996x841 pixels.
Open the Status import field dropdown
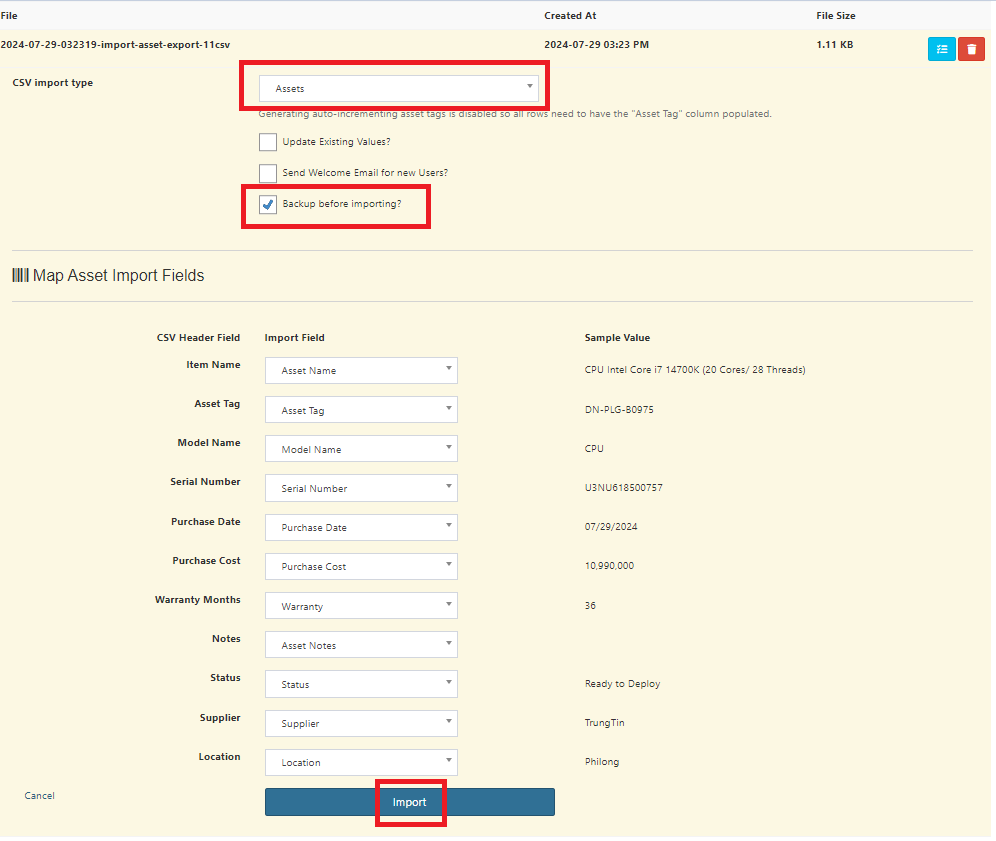click(x=361, y=684)
